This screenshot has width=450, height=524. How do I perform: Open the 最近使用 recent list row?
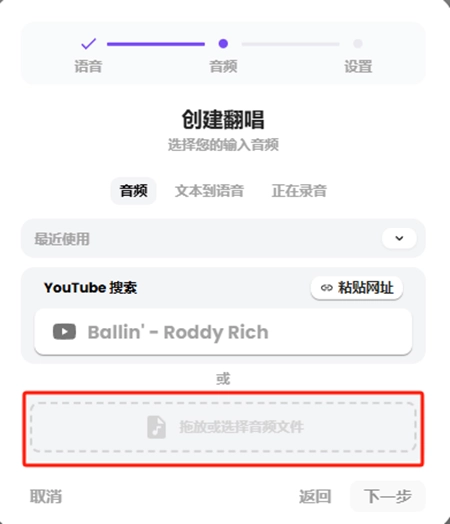point(223,238)
